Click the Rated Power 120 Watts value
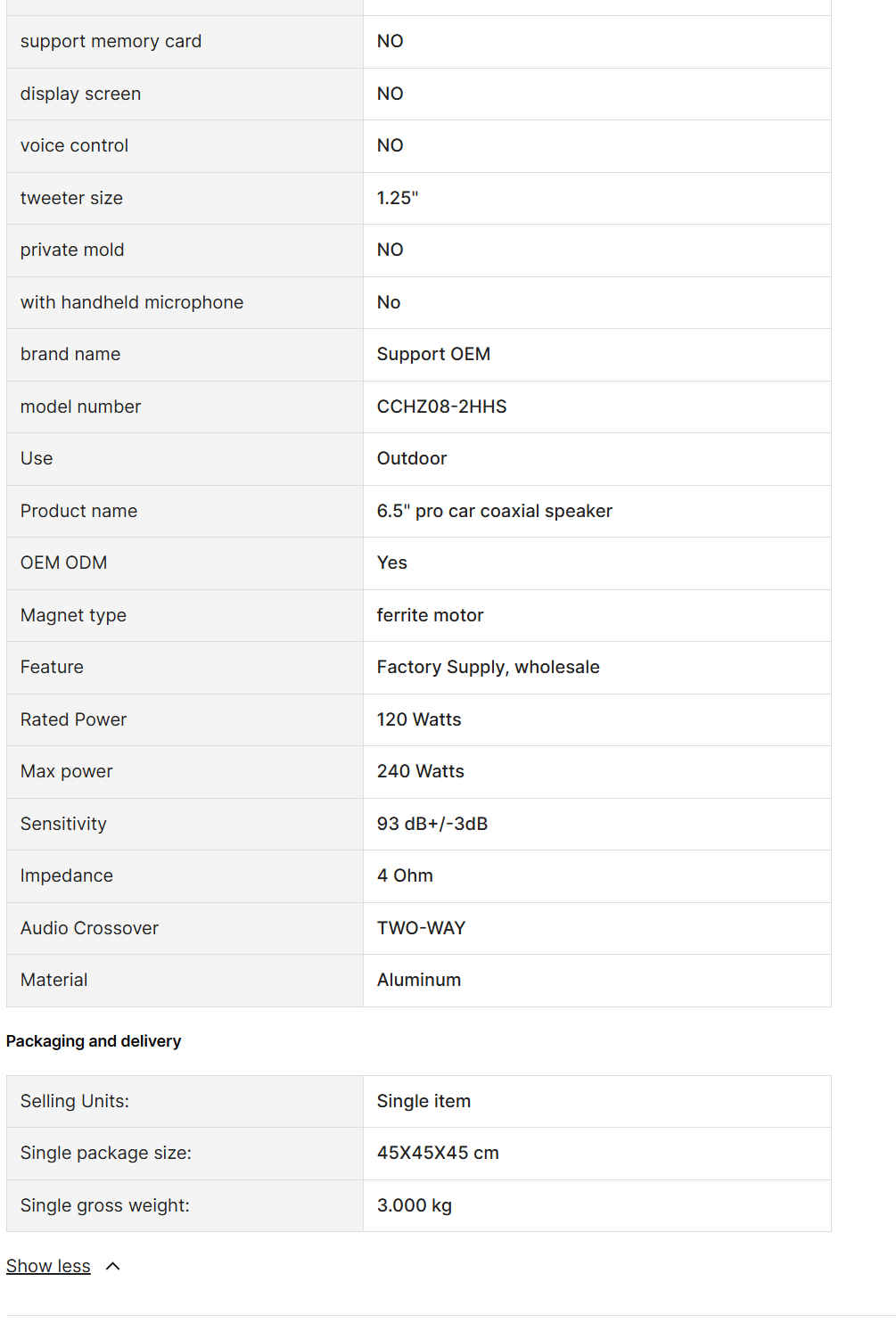The height and width of the screenshot is (1331, 896). 419,719
